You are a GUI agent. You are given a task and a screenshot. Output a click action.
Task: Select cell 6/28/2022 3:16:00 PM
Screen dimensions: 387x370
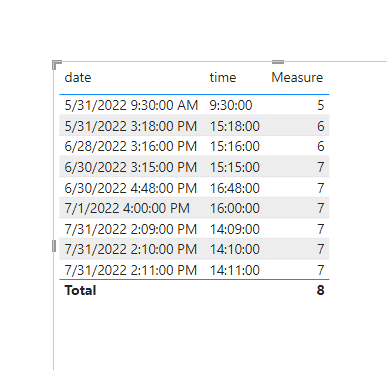click(x=131, y=146)
